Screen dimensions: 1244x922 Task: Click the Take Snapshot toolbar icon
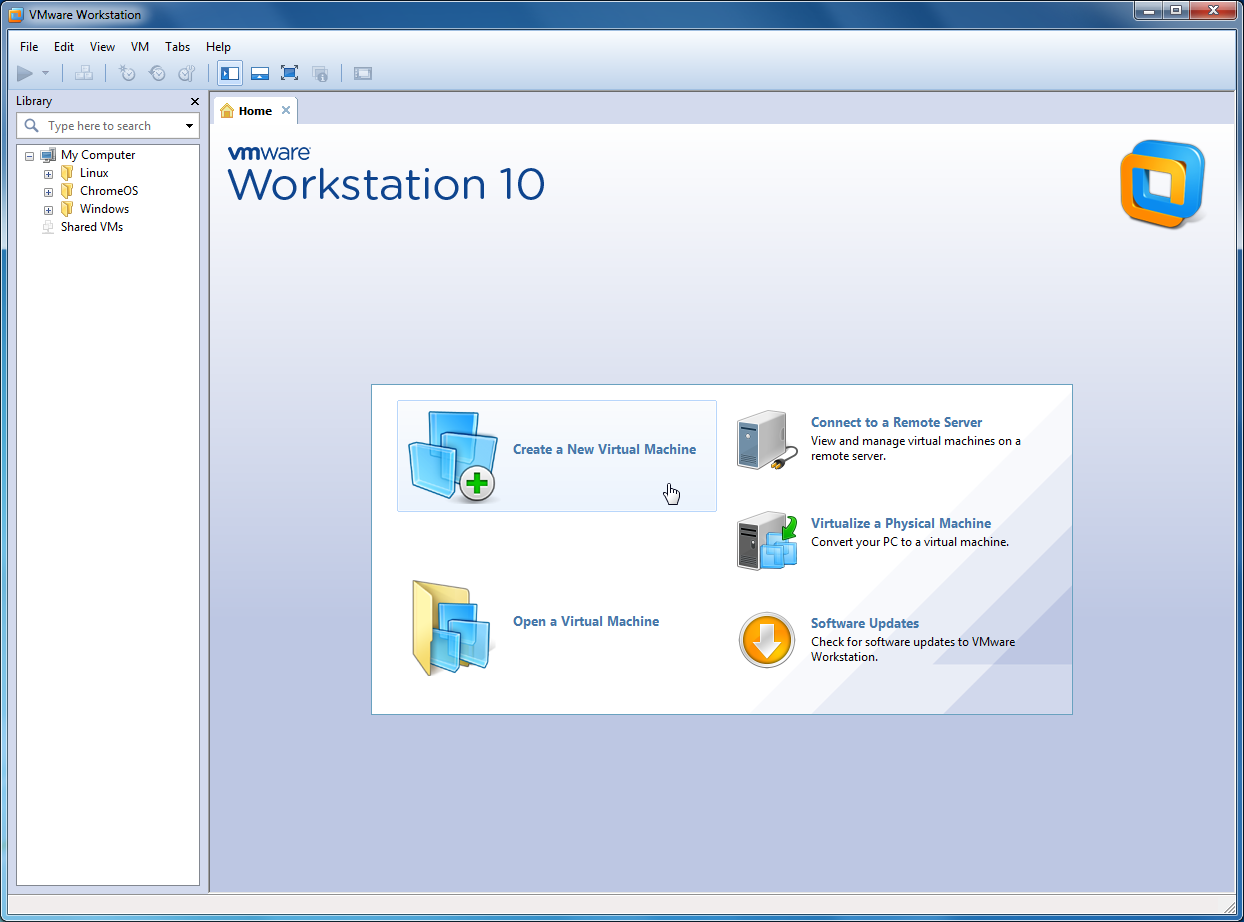click(x=127, y=73)
